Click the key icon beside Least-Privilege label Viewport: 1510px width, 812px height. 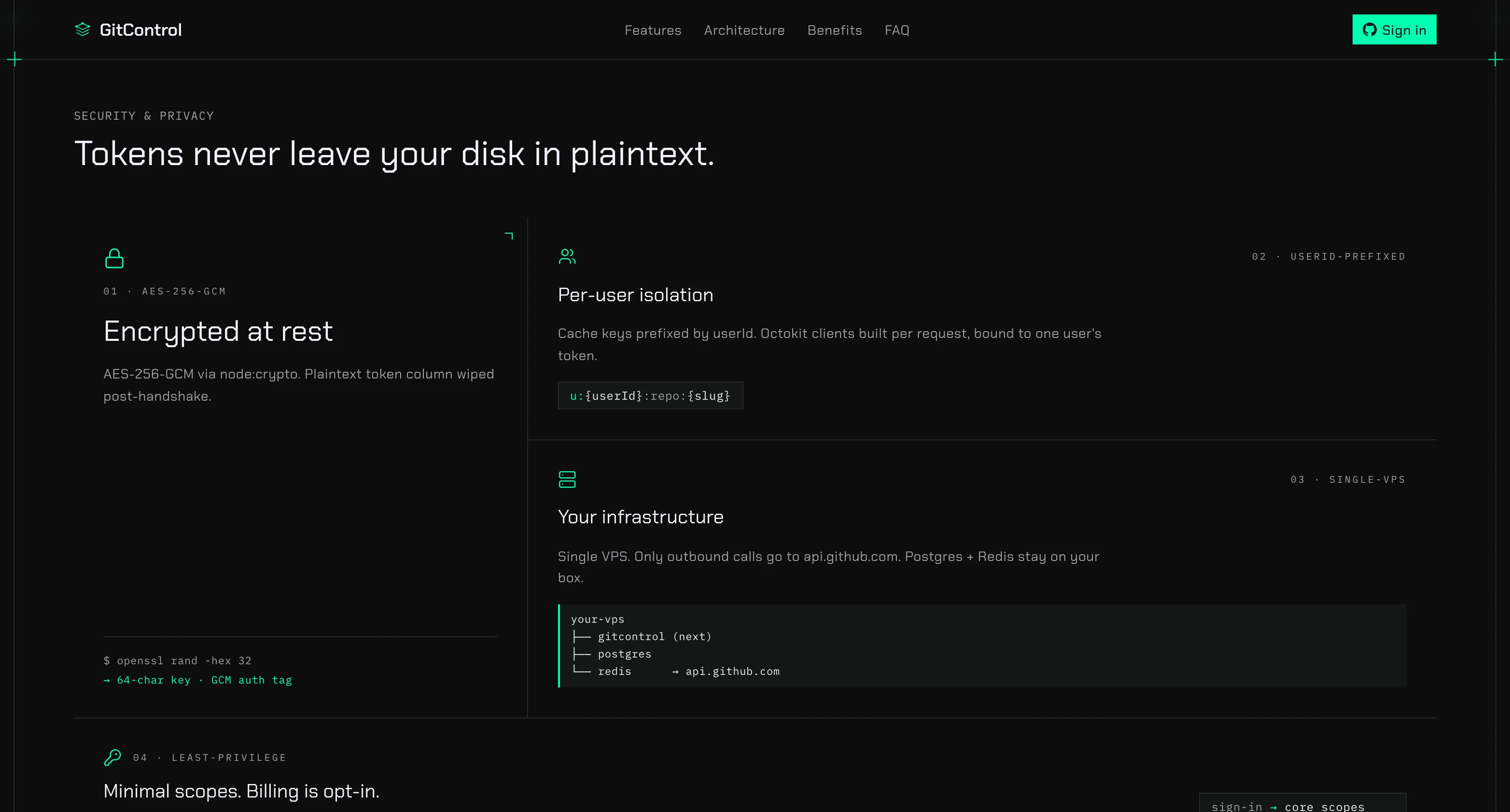[x=112, y=757]
